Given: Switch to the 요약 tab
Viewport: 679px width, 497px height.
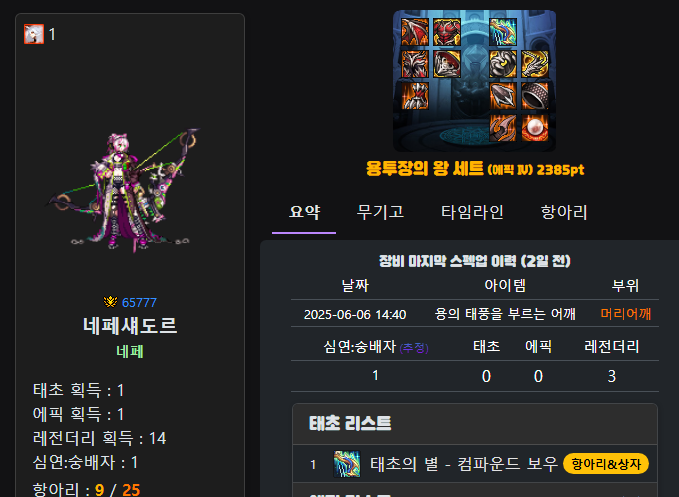Looking at the screenshot, I should 304,213.
